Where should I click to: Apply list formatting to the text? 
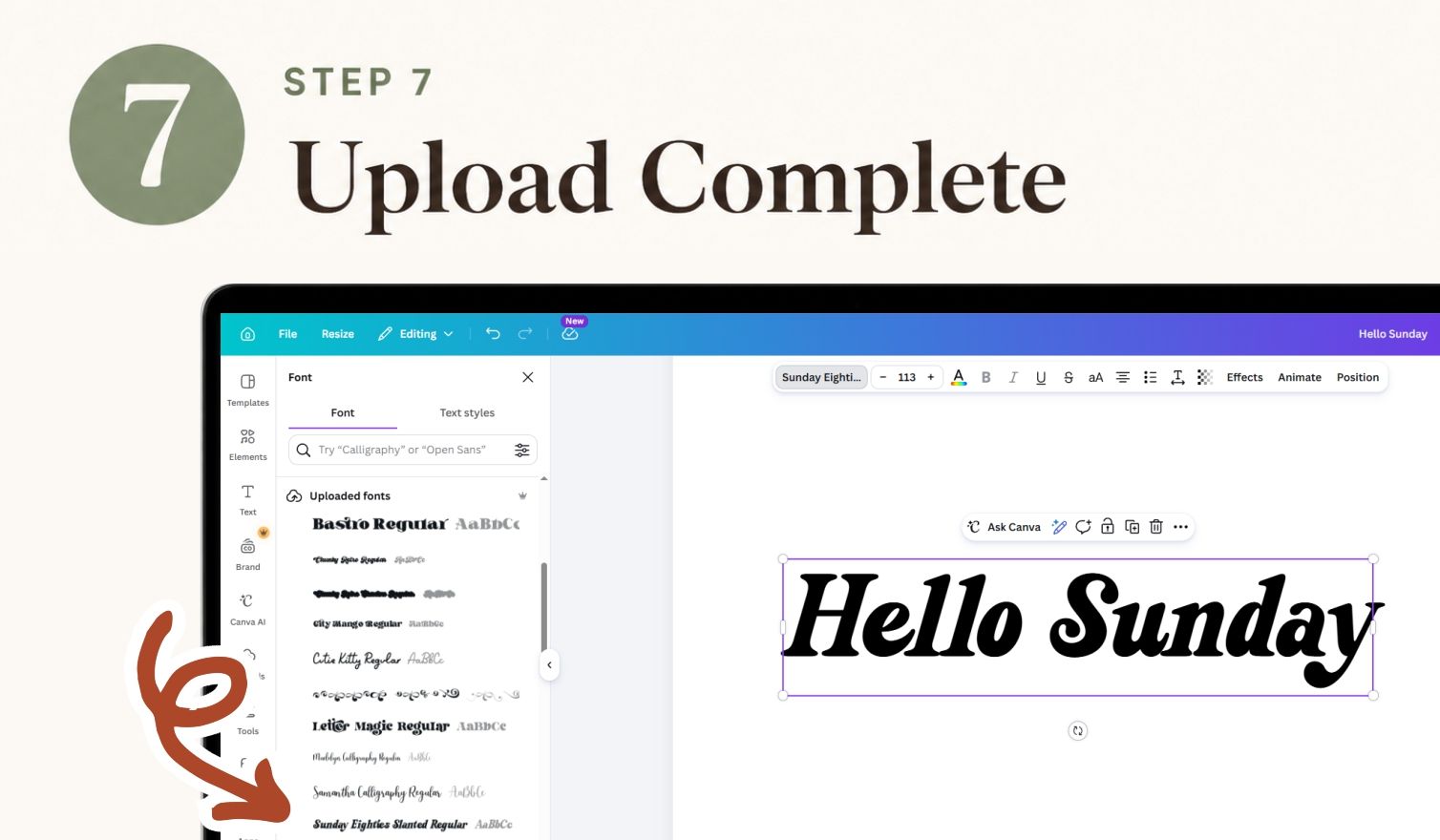[x=1151, y=377]
